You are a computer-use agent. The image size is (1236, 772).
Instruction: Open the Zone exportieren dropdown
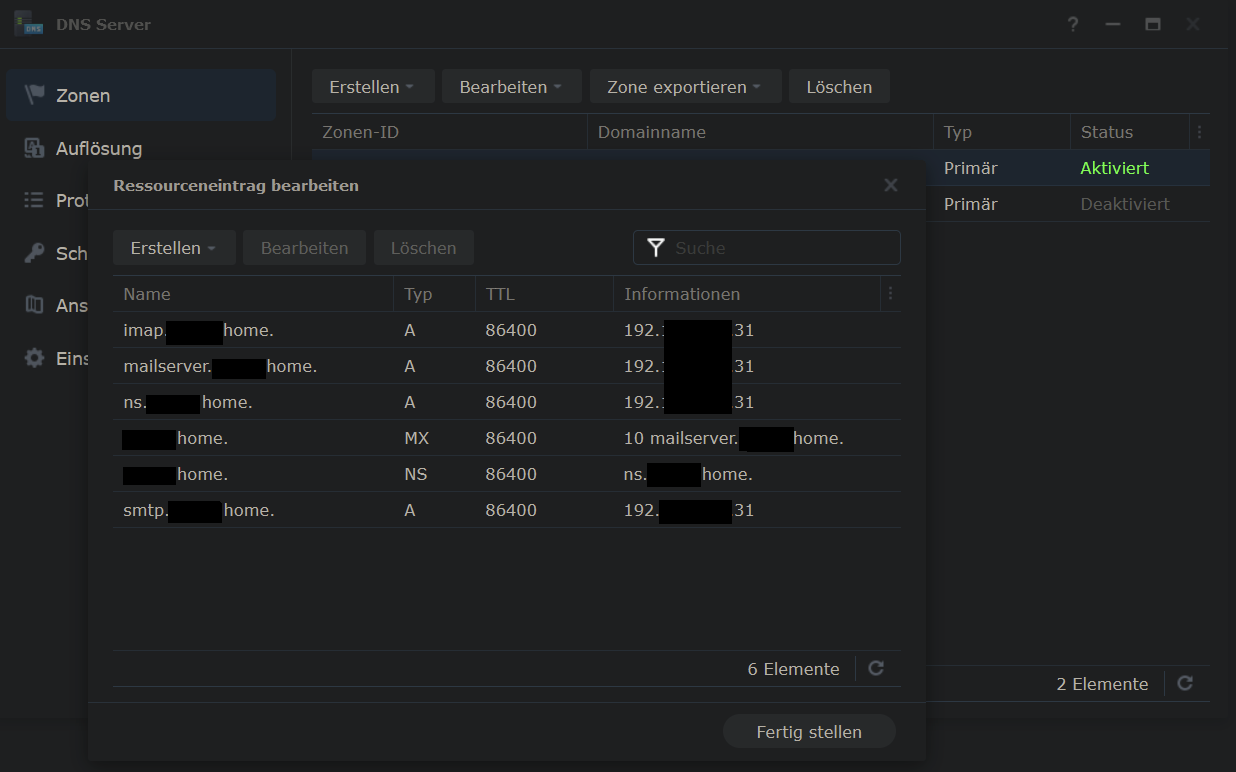pos(685,87)
